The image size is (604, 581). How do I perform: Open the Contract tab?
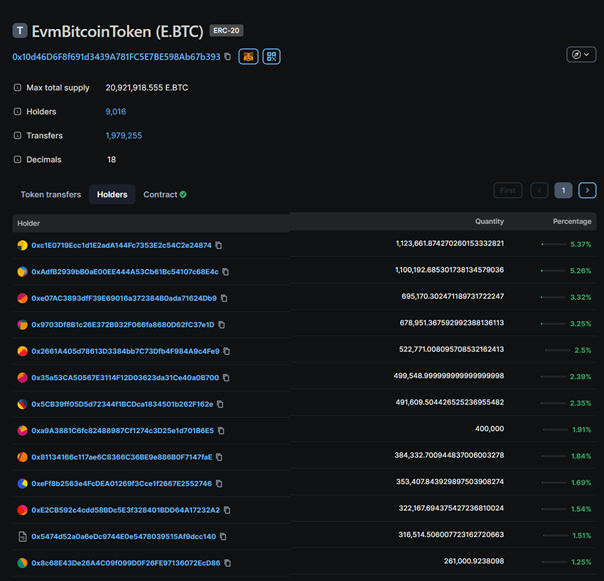click(164, 195)
